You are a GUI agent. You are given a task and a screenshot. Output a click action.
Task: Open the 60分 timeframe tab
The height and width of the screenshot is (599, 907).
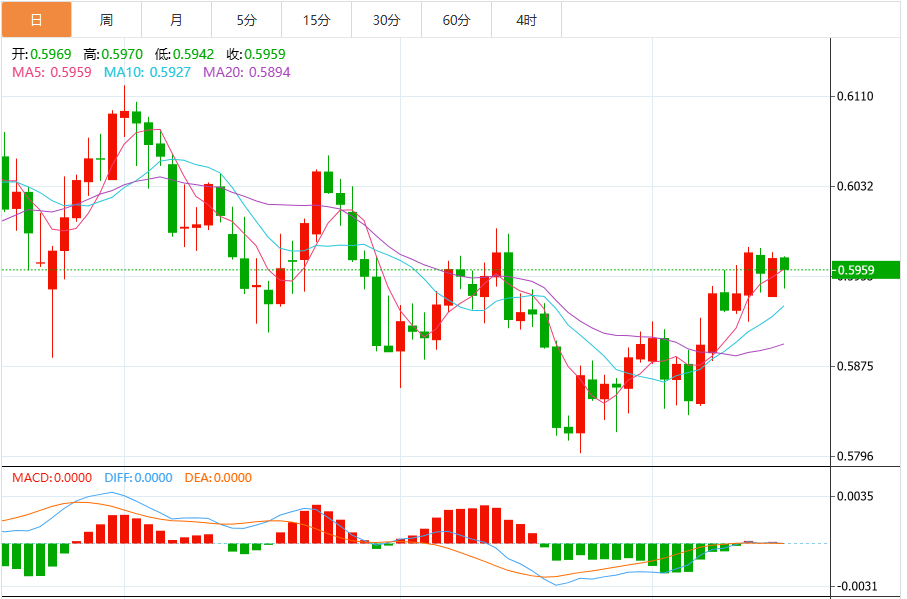[456, 20]
